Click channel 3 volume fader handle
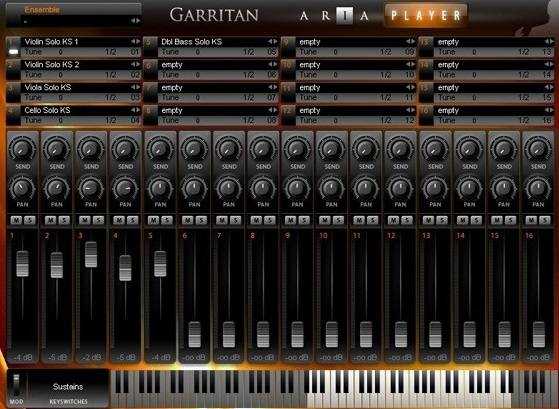This screenshot has width=559, height=409. (91, 254)
